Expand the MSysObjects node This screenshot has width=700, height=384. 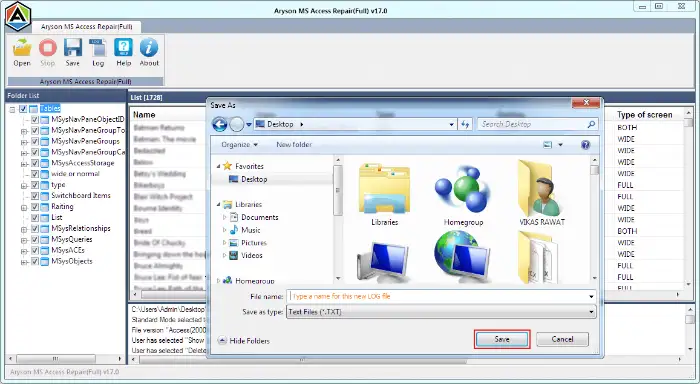24,262
